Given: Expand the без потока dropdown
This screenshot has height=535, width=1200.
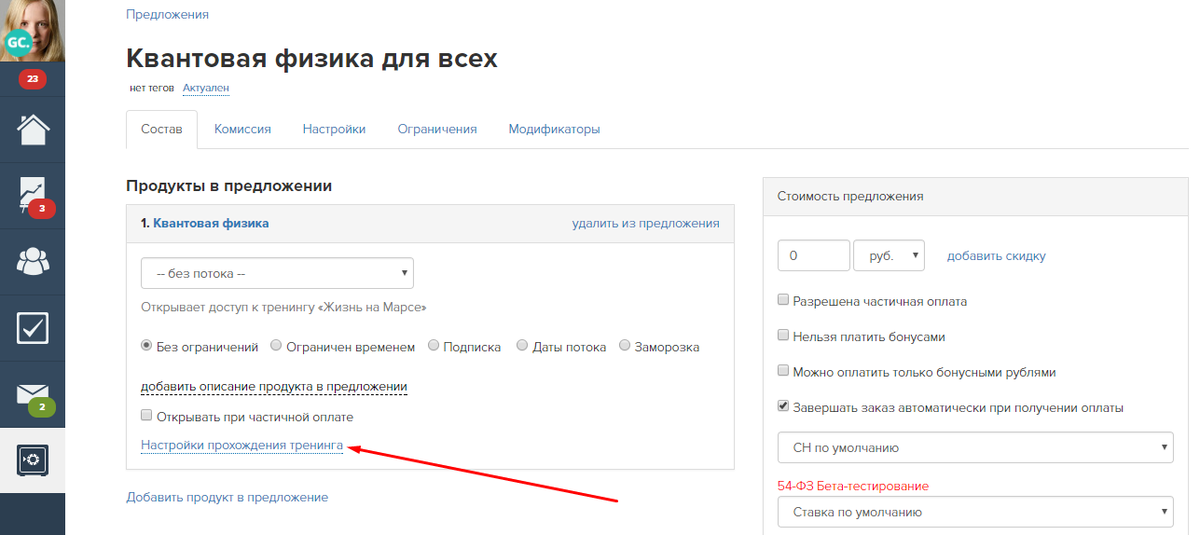Looking at the screenshot, I should tap(277, 273).
